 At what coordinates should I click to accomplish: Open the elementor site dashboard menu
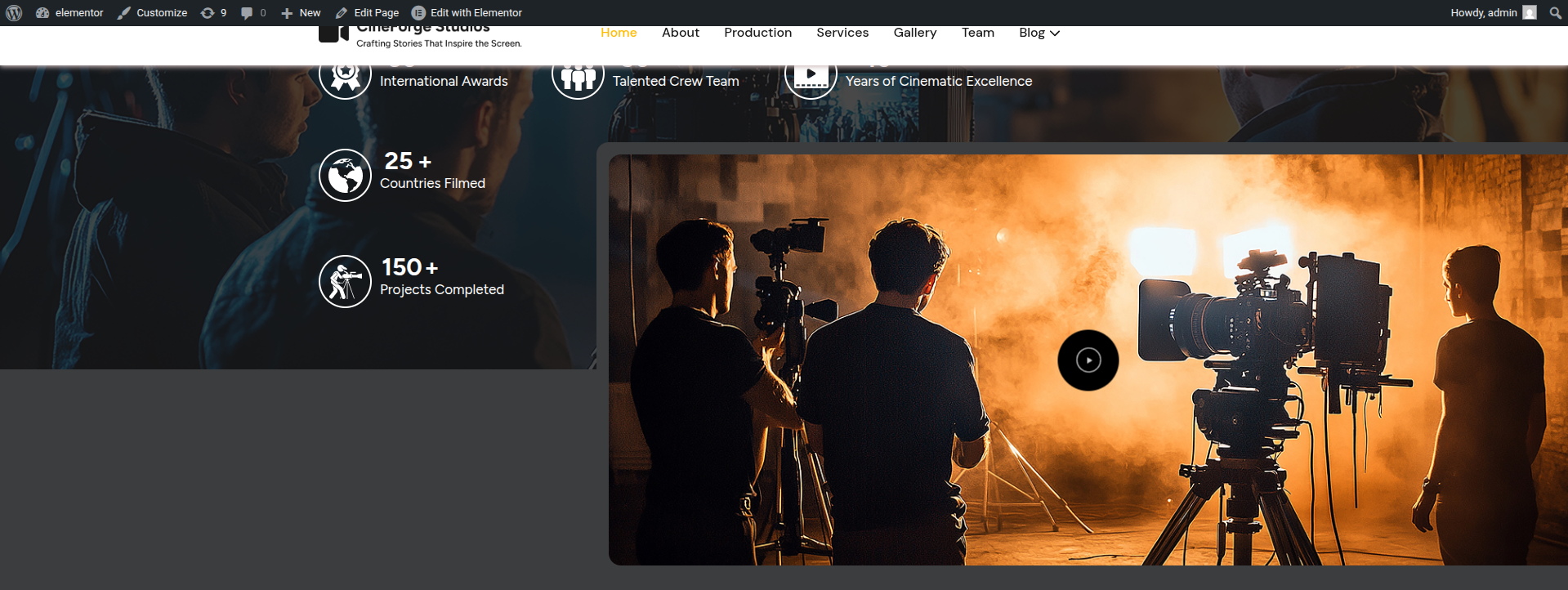tap(70, 12)
